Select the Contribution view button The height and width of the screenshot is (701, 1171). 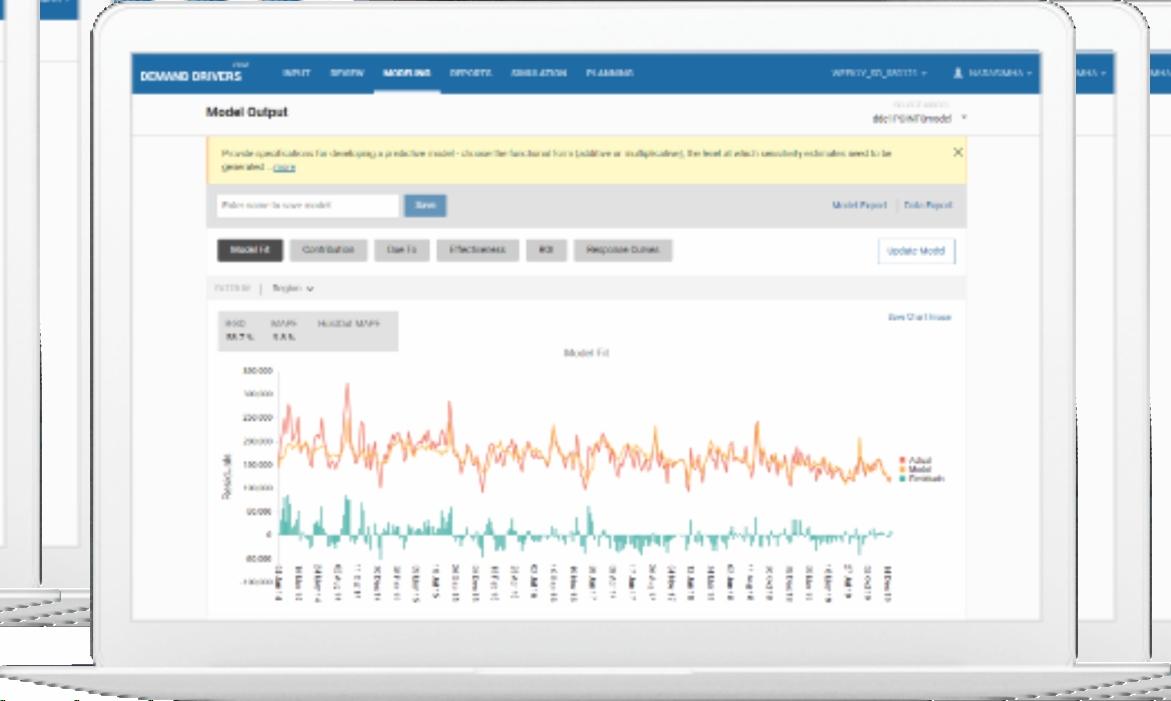pos(328,250)
